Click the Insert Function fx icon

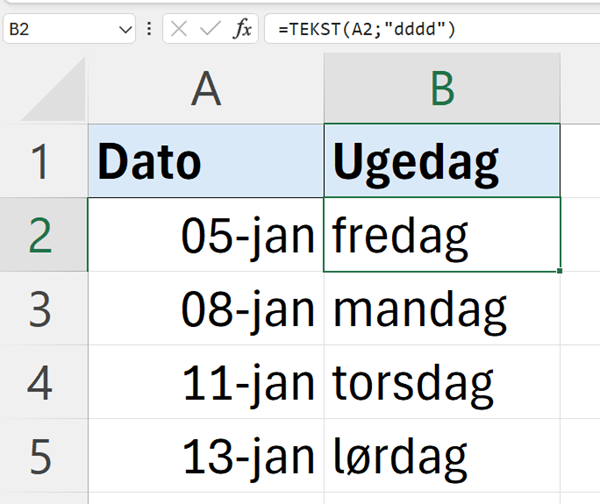[242, 30]
